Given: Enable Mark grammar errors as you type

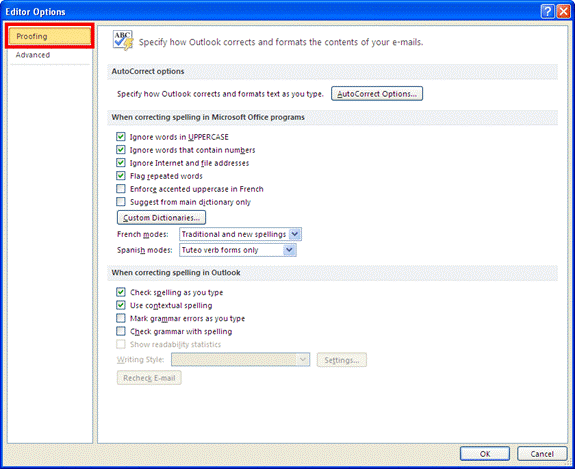Looking at the screenshot, I should pyautogui.click(x=121, y=318).
